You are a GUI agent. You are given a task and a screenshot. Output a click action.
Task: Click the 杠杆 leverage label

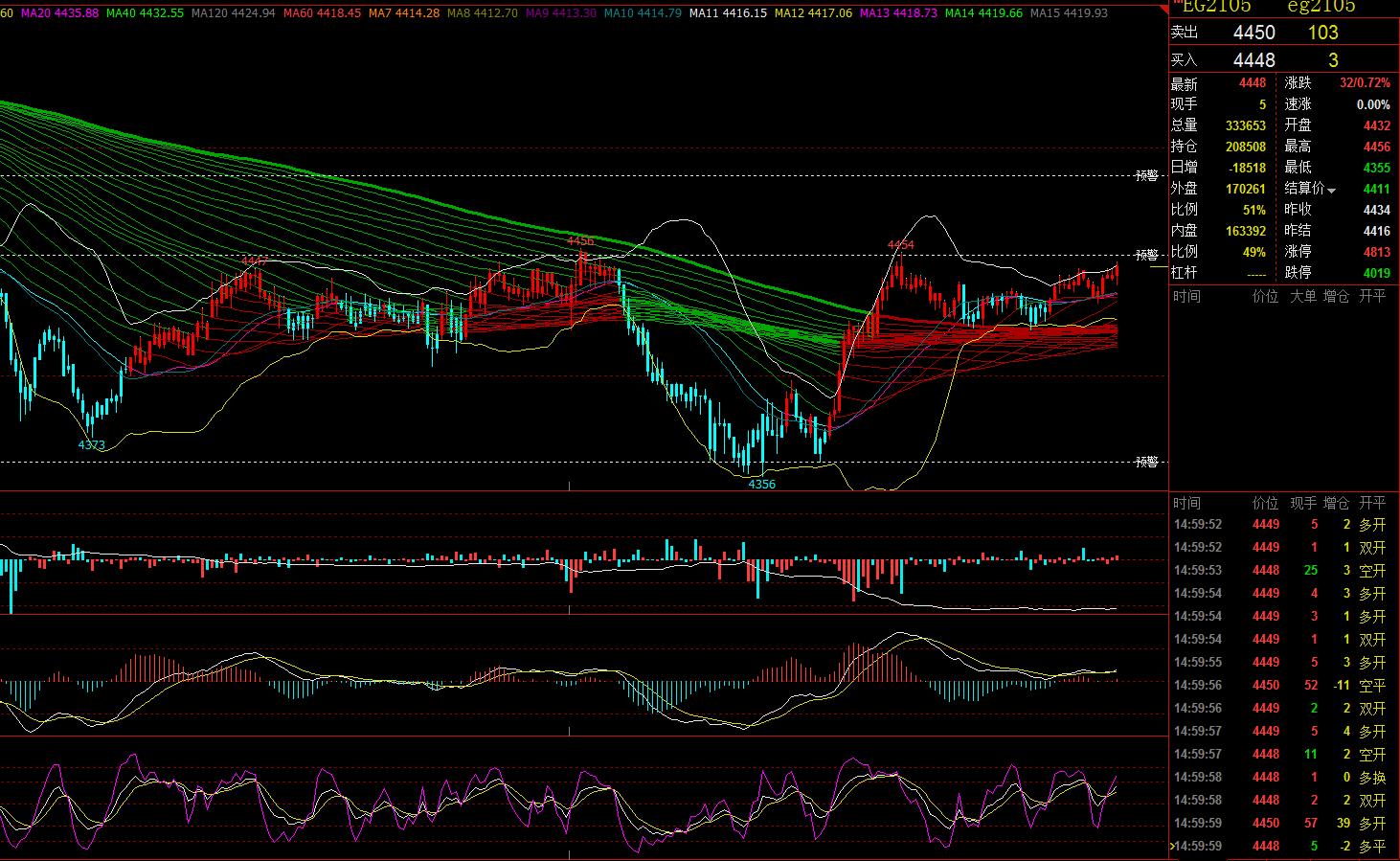point(1184,273)
